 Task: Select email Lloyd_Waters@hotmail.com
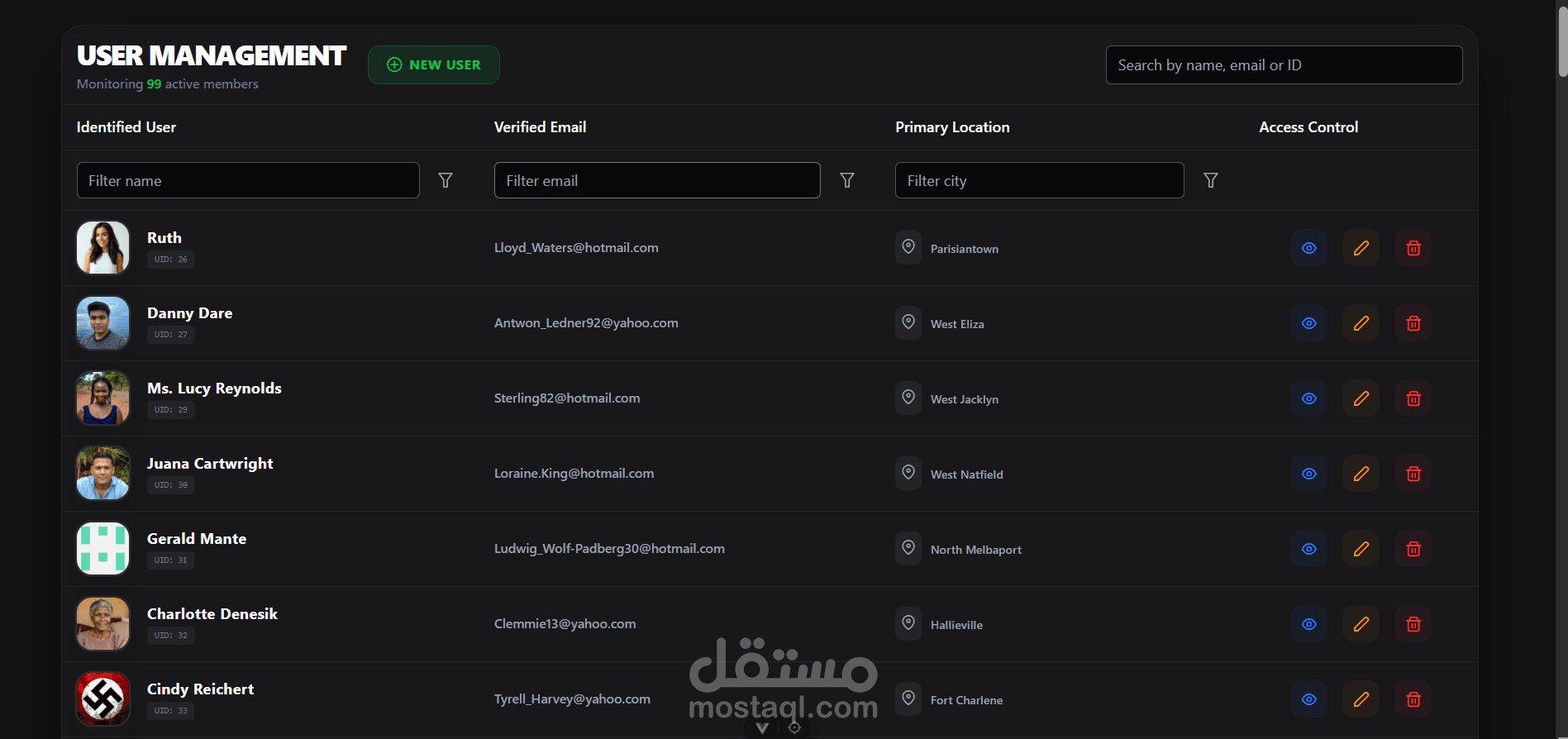coord(576,248)
